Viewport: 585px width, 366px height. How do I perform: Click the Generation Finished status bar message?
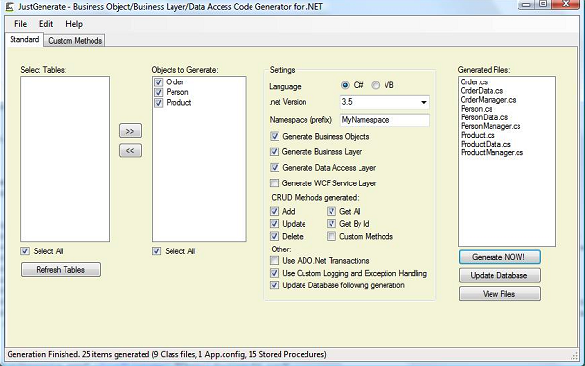point(167,354)
